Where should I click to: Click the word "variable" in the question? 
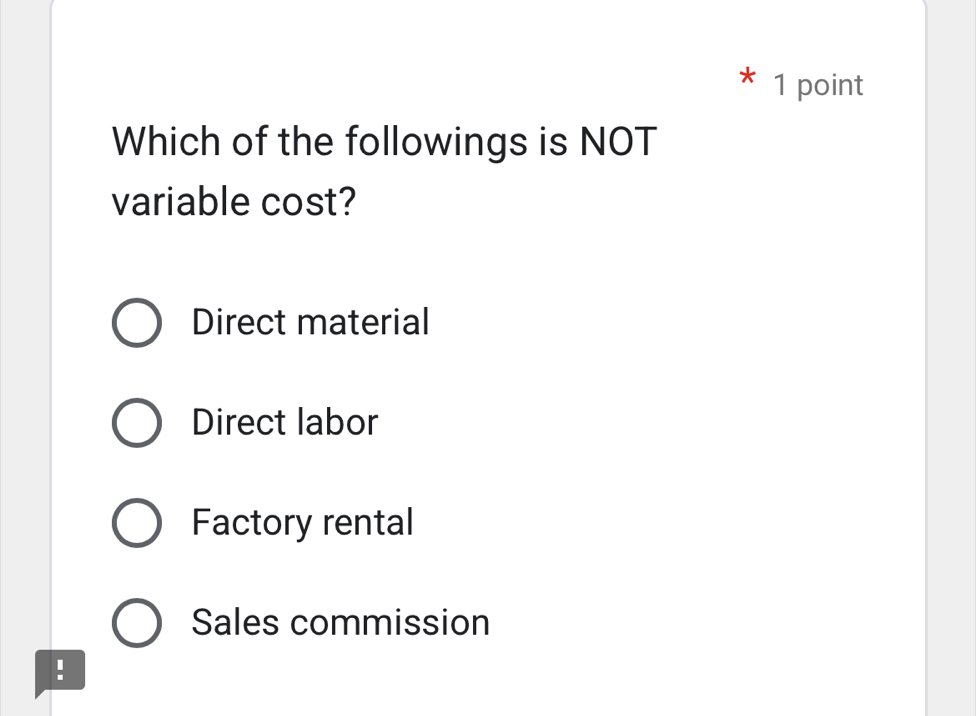pyautogui.click(x=181, y=202)
